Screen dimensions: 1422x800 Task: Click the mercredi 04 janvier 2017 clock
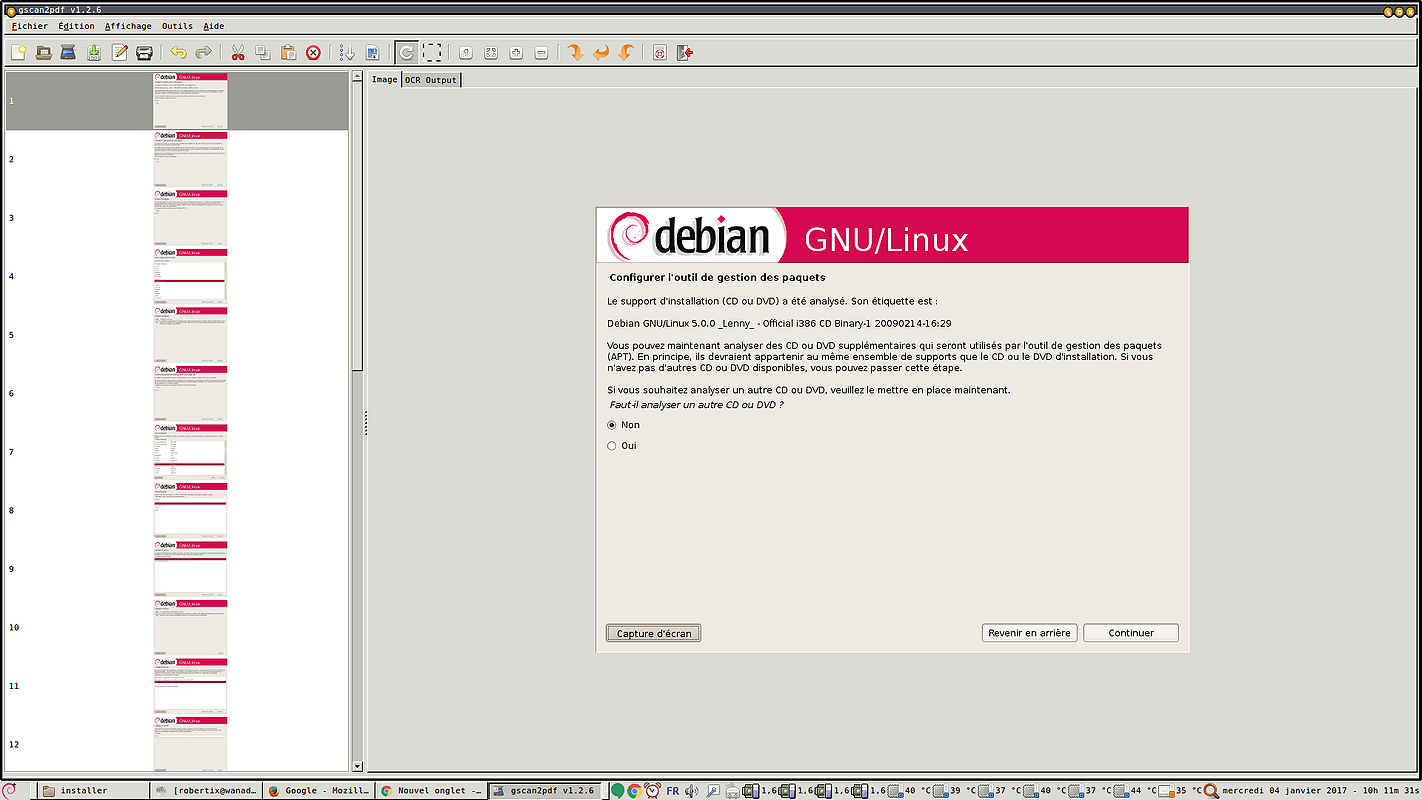[x=1320, y=791]
